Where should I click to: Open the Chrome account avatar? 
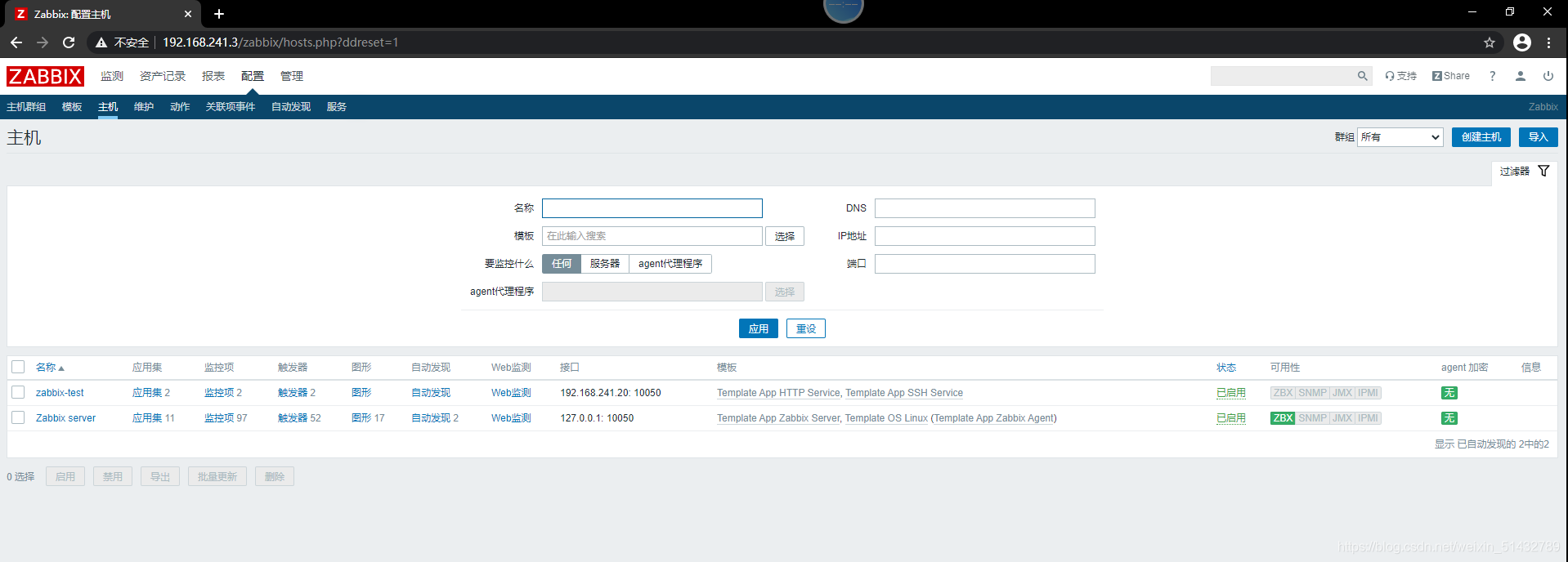(1521, 42)
